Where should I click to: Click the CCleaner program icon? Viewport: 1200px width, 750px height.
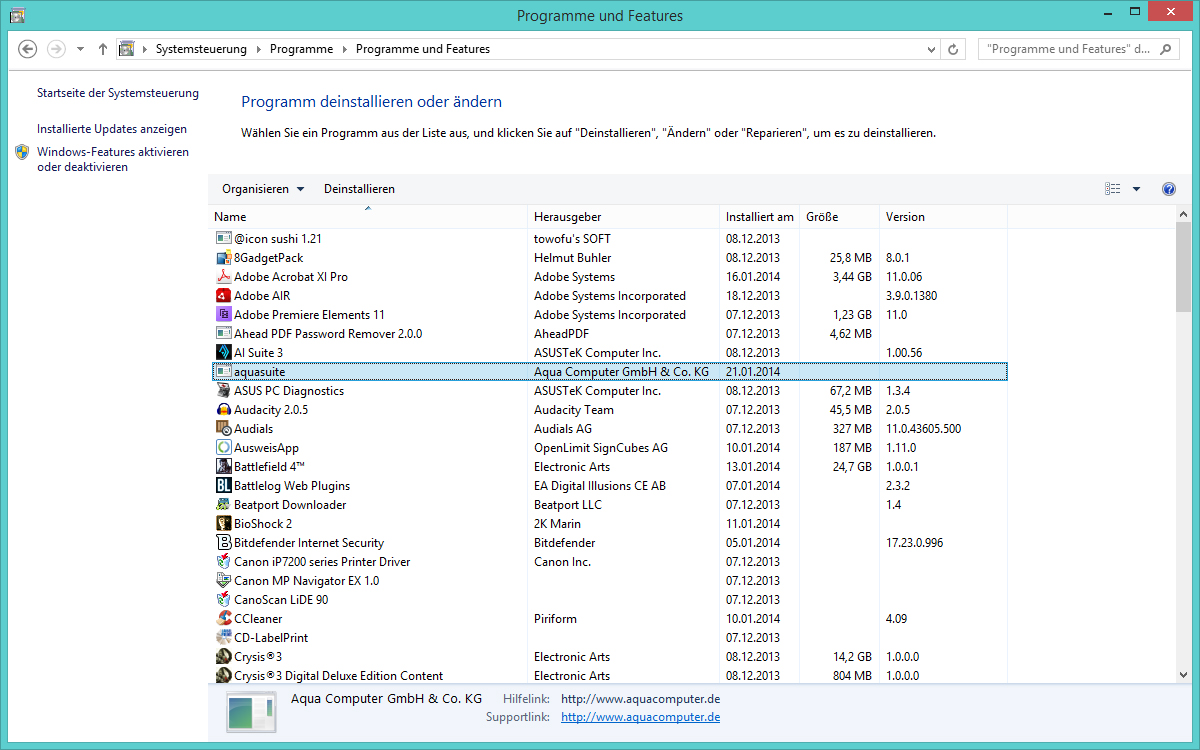coord(224,619)
